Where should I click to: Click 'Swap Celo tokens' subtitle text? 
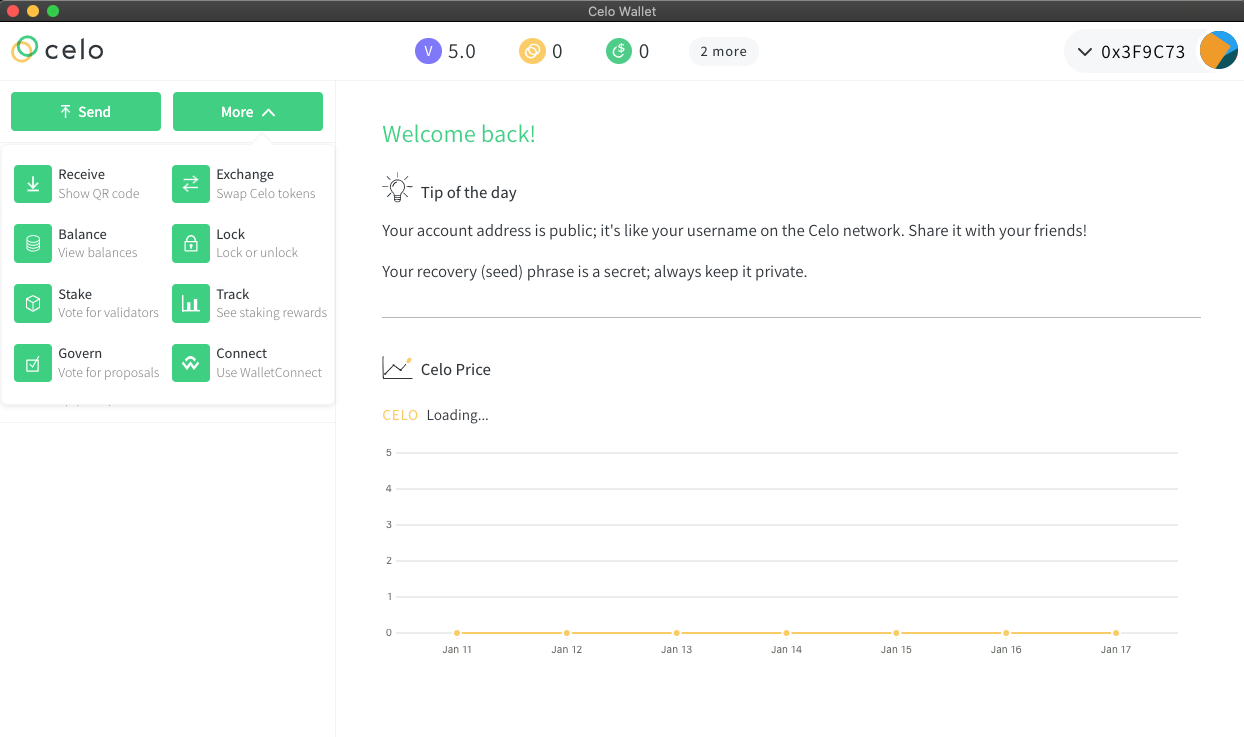coord(266,194)
